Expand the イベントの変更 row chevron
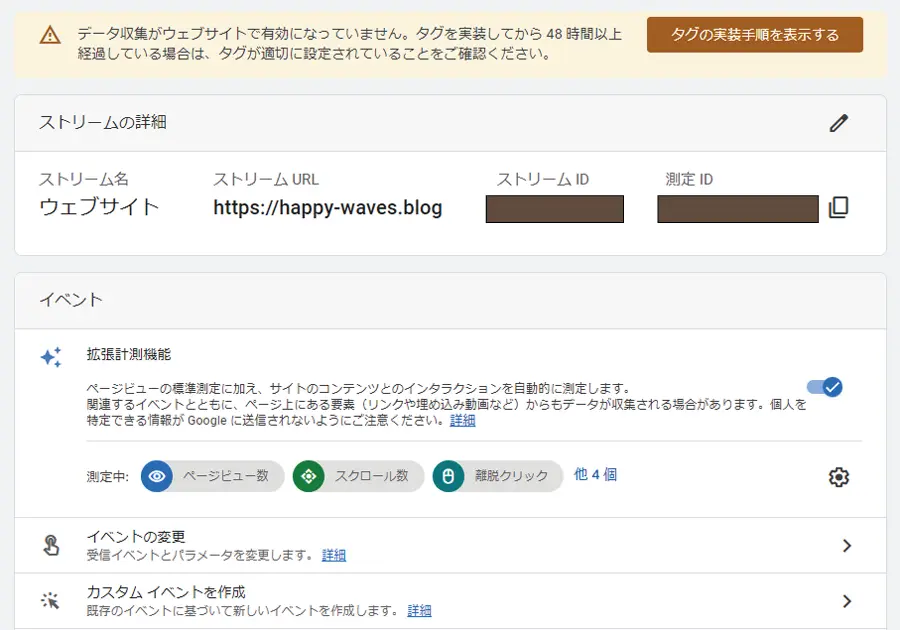The image size is (900, 630). click(846, 545)
